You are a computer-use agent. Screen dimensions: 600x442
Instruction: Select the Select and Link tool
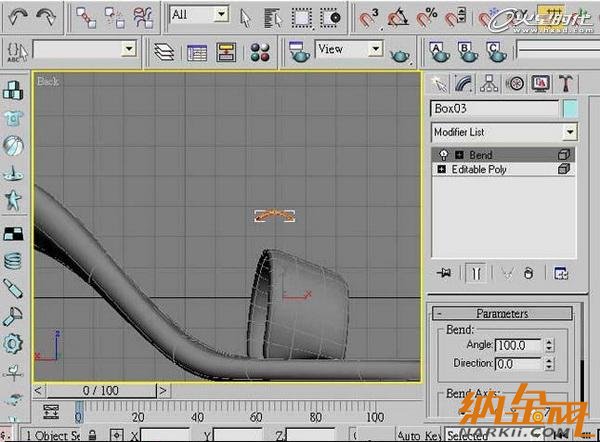tap(87, 16)
